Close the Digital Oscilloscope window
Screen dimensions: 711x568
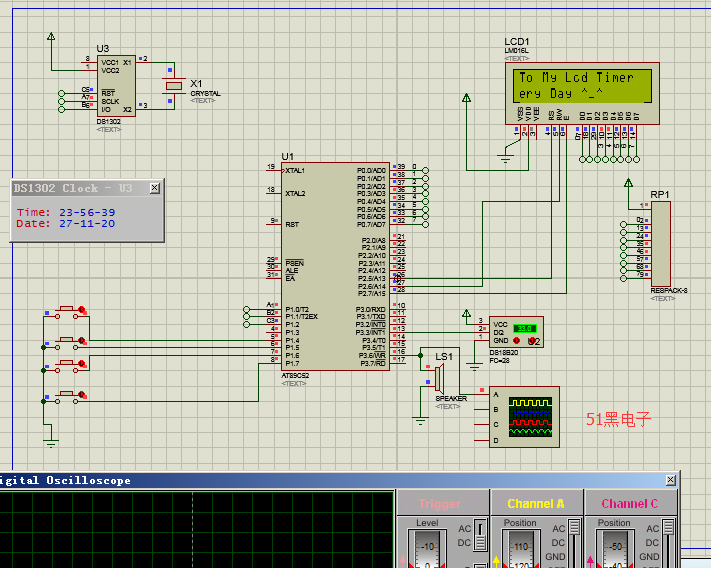[x=671, y=480]
